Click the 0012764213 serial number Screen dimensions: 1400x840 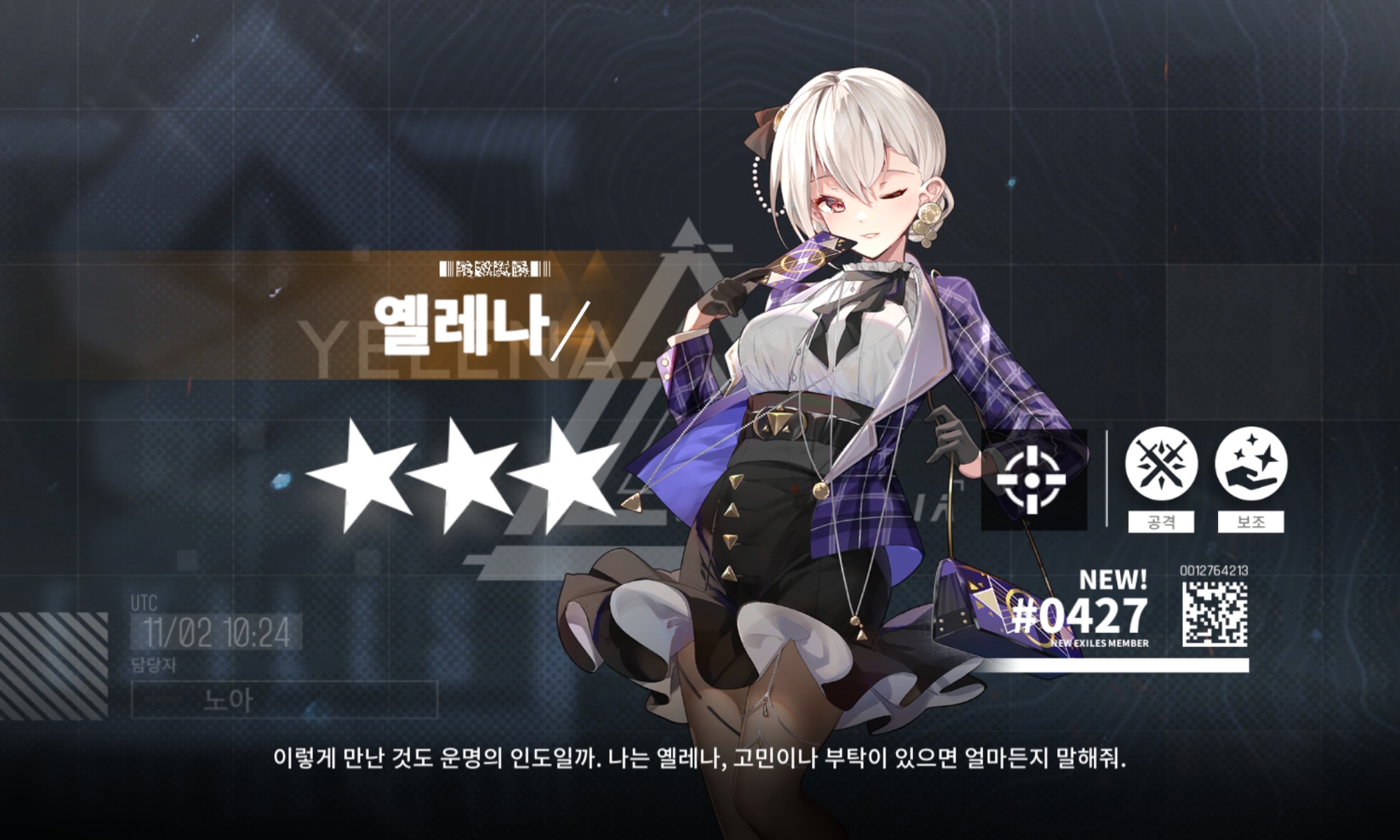1214,571
